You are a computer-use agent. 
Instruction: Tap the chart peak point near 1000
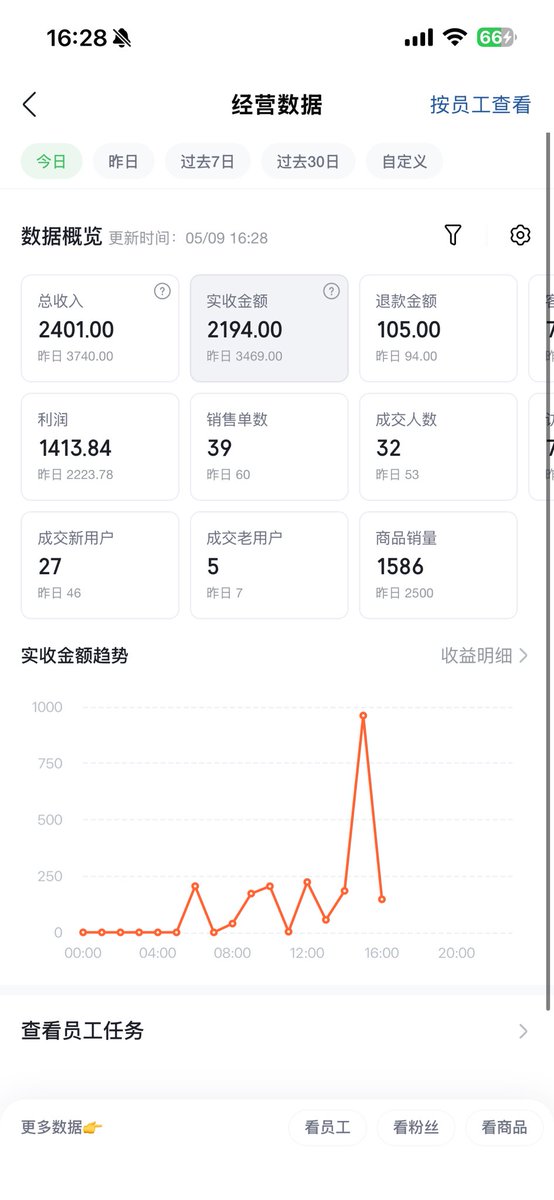(363, 715)
